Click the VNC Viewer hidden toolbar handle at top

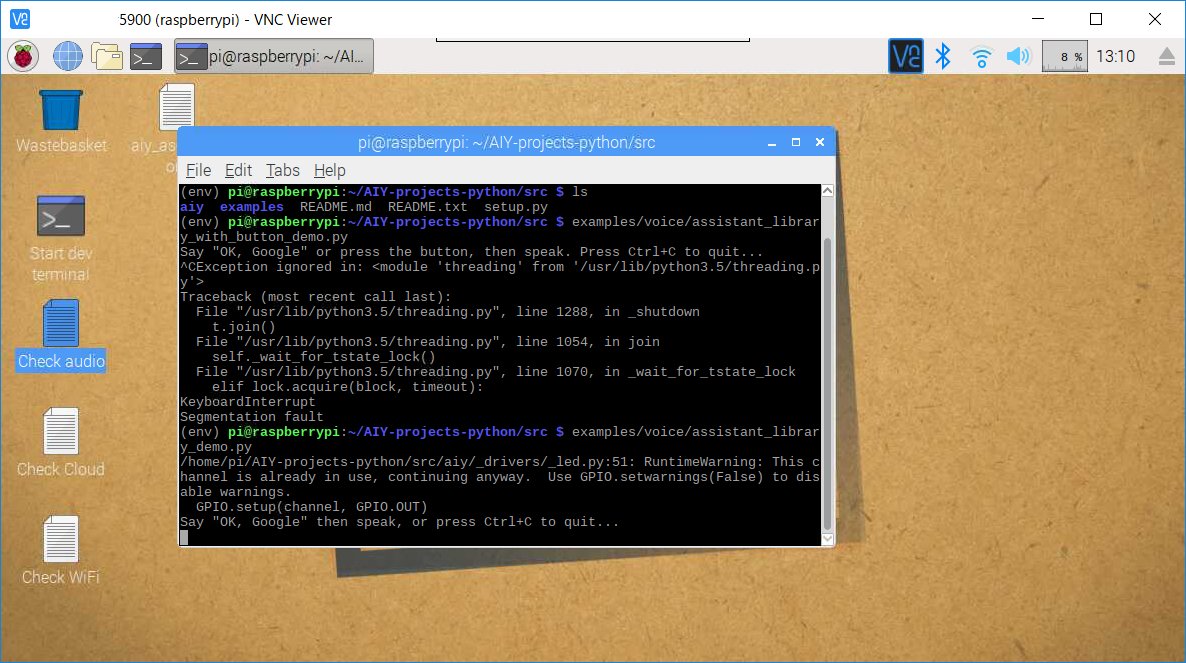point(593,39)
